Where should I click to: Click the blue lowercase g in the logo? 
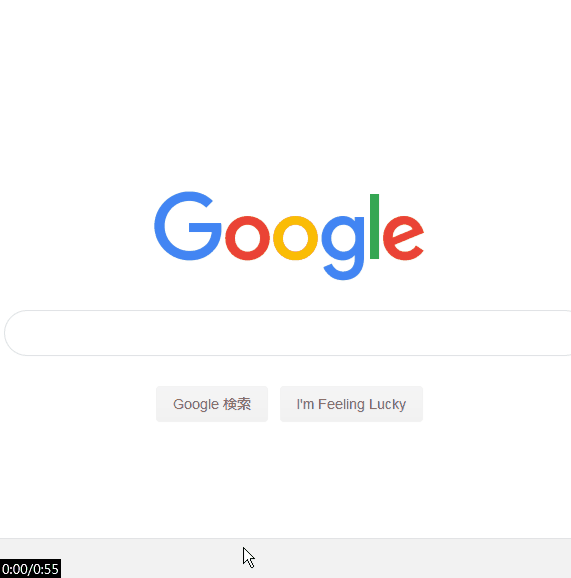[x=343, y=248]
